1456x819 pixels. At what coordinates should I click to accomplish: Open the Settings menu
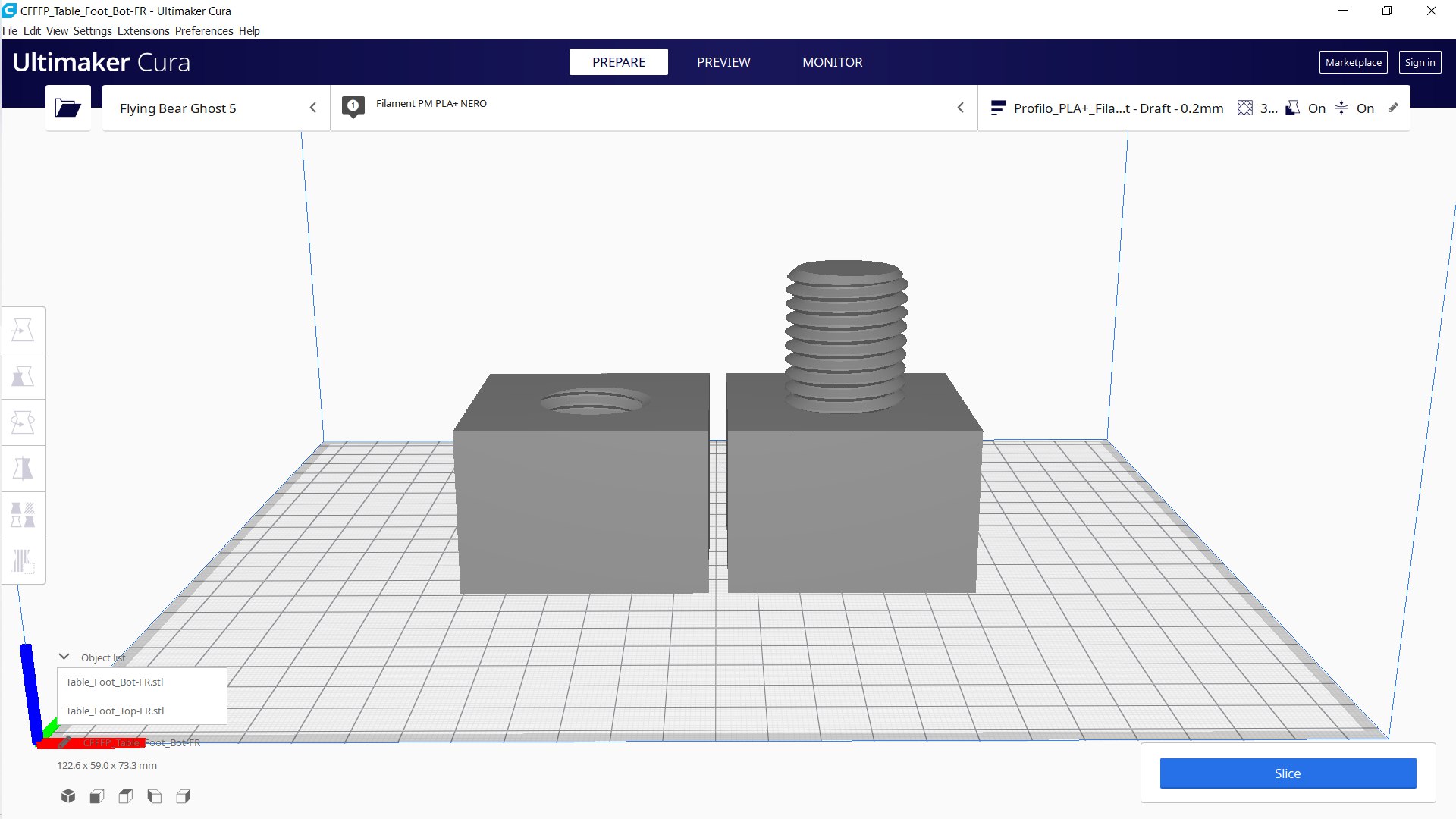click(93, 31)
